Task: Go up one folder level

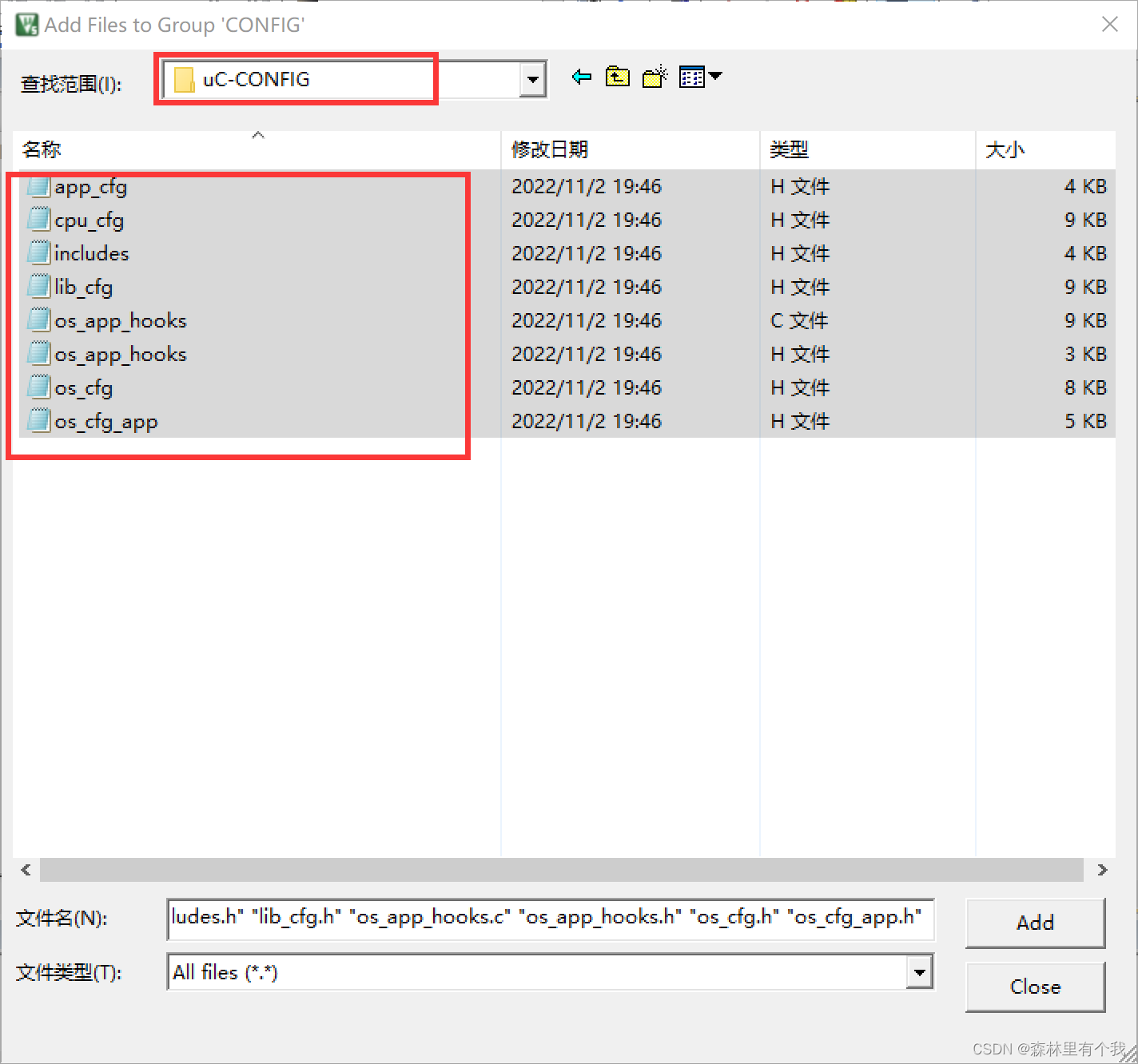Action: pos(618,77)
